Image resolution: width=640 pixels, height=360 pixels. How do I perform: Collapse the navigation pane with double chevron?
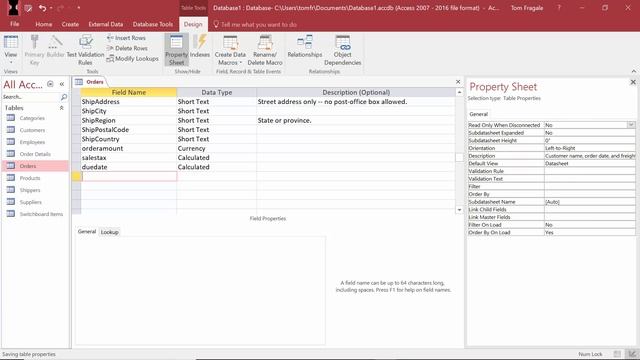62,84
